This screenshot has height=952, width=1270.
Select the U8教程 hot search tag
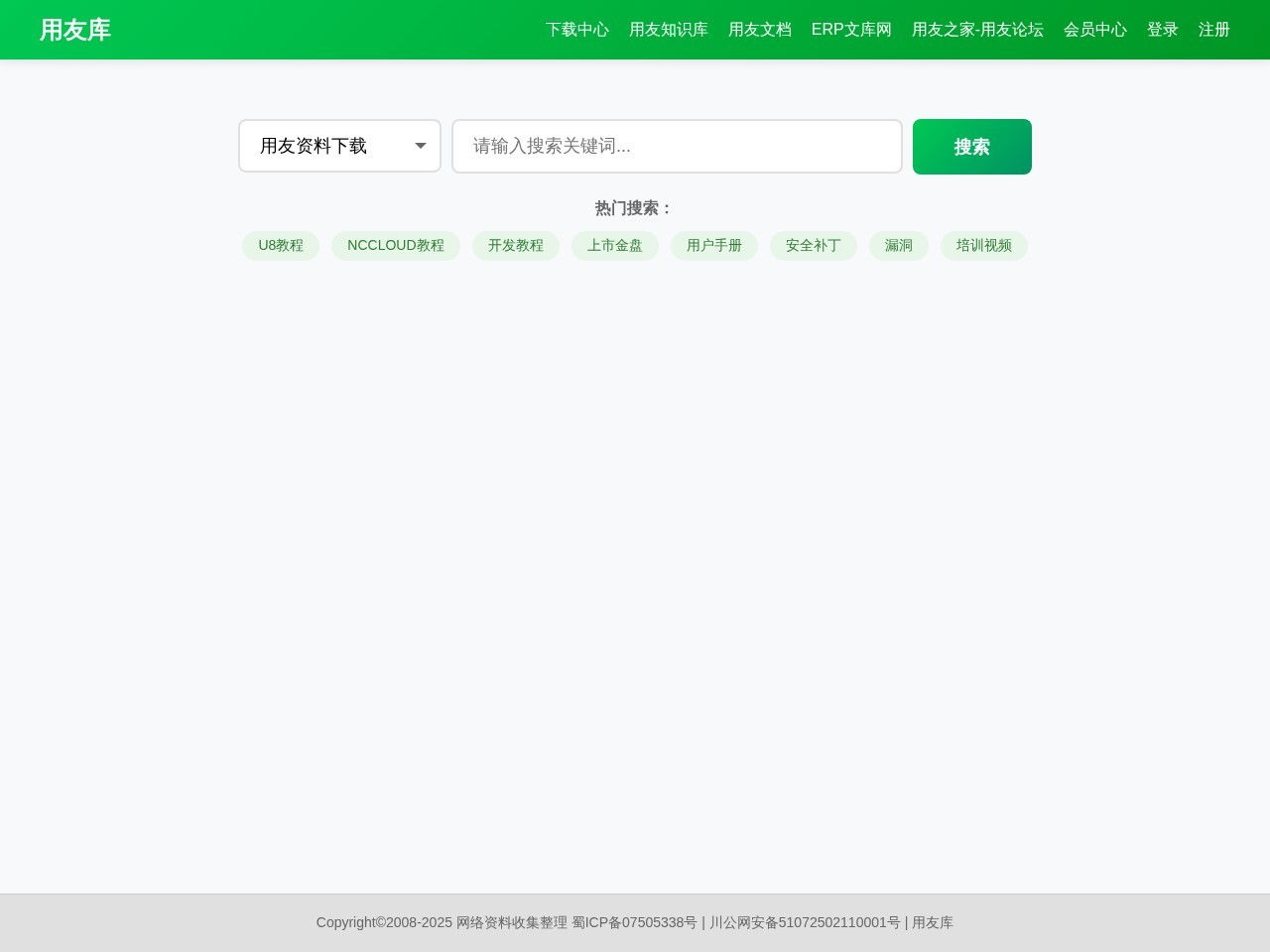click(x=280, y=246)
